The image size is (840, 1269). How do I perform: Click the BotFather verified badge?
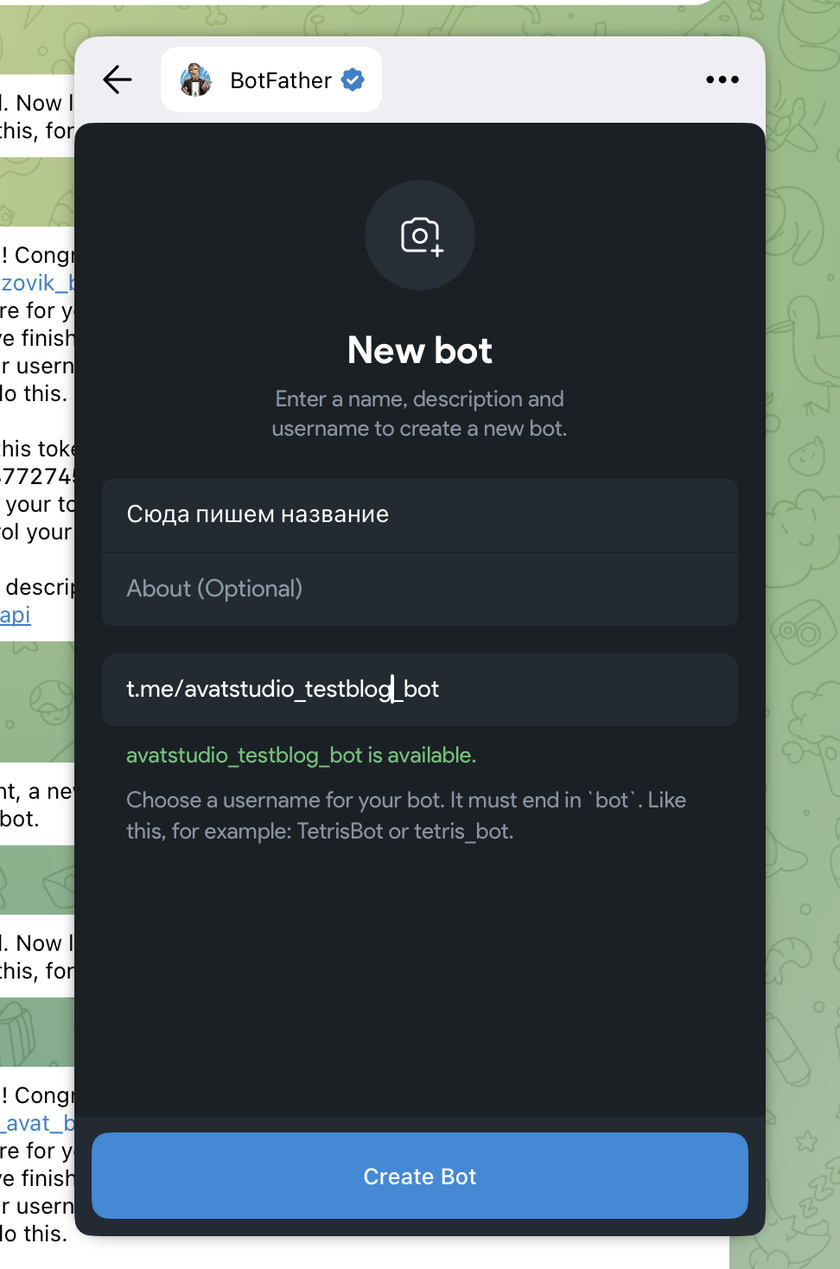coord(352,80)
